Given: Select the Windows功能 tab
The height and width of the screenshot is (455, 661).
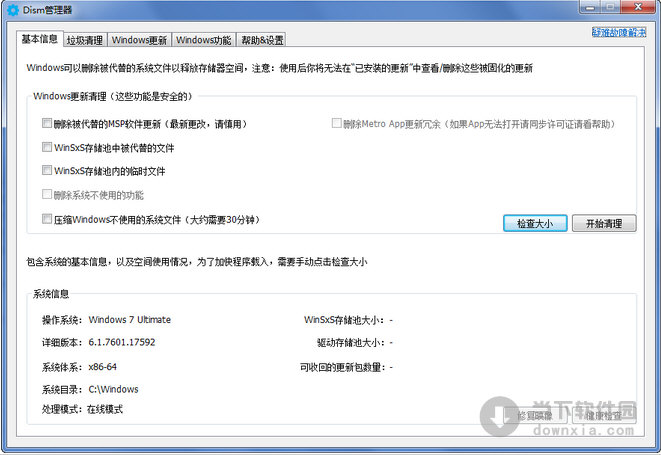Looking at the screenshot, I should click(x=204, y=40).
